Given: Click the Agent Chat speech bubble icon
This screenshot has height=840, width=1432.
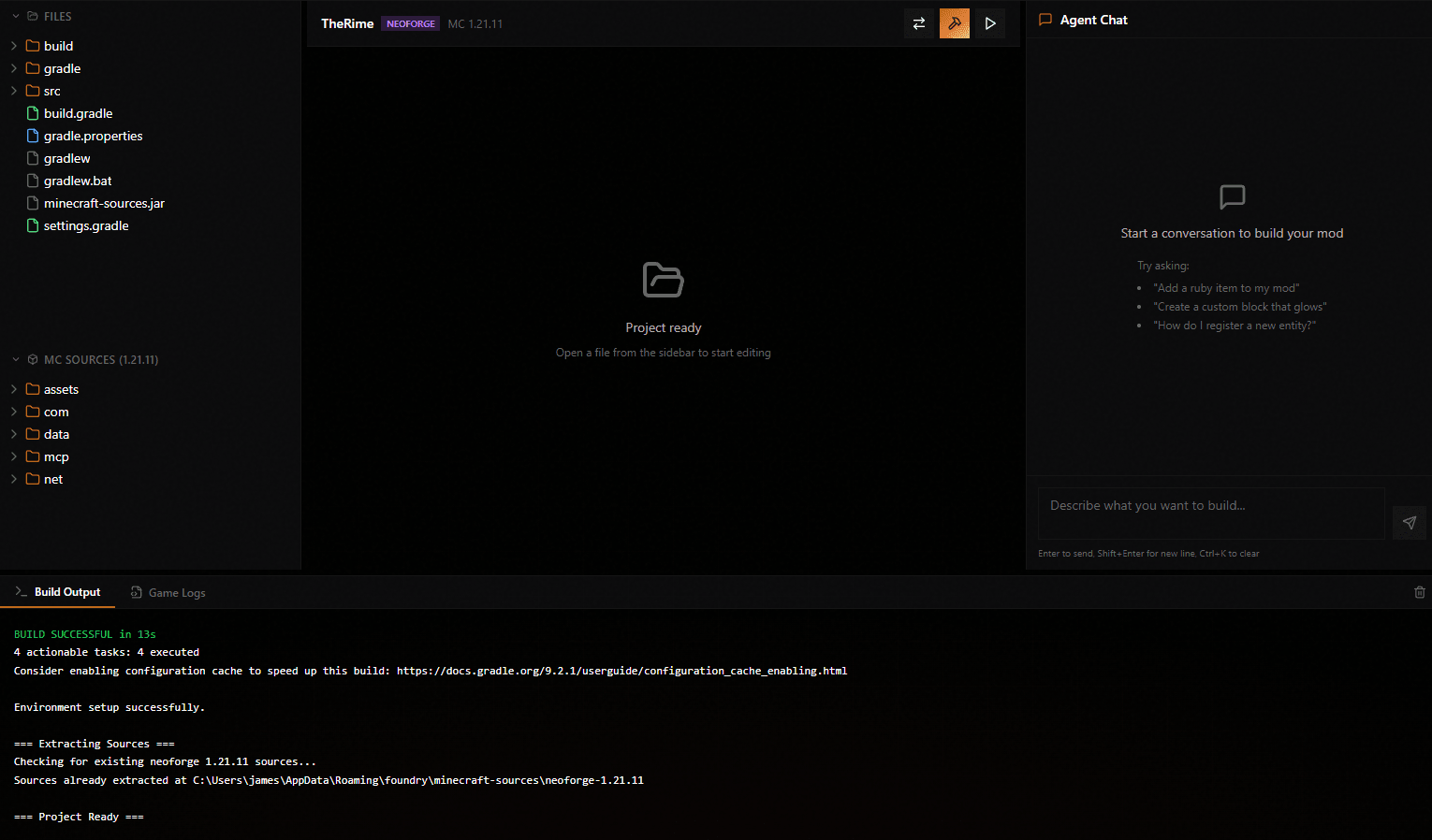Looking at the screenshot, I should (x=1045, y=20).
